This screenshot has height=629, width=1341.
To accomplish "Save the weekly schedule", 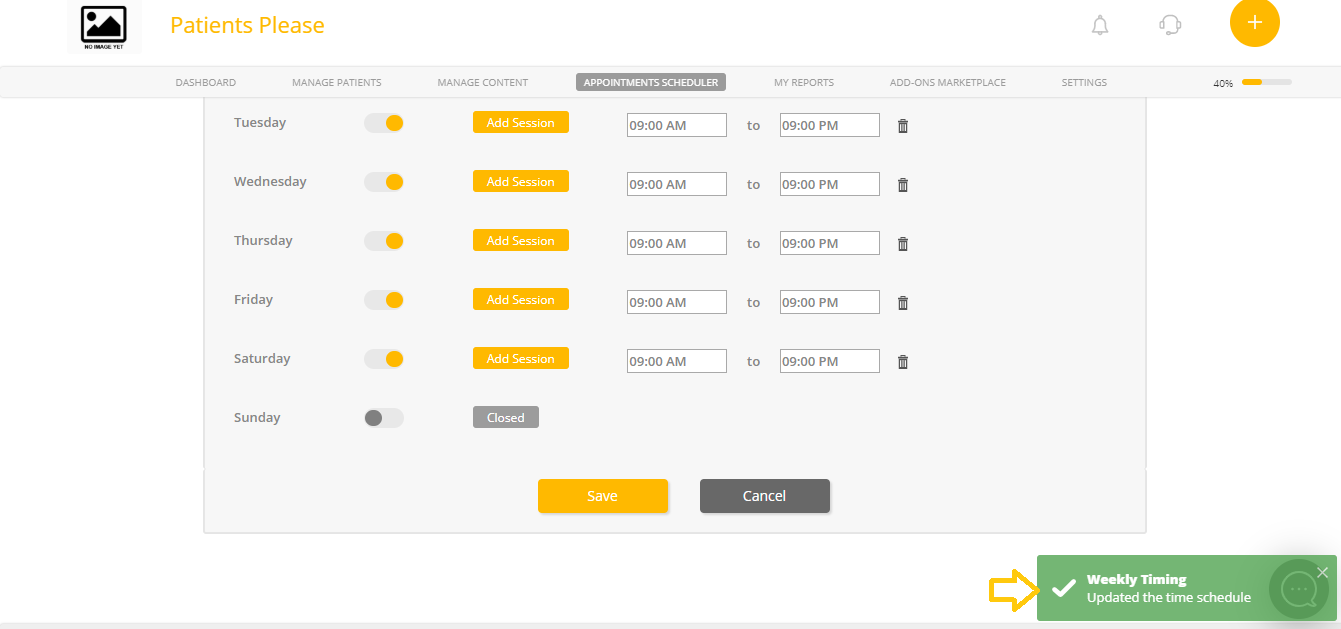I will click(603, 496).
